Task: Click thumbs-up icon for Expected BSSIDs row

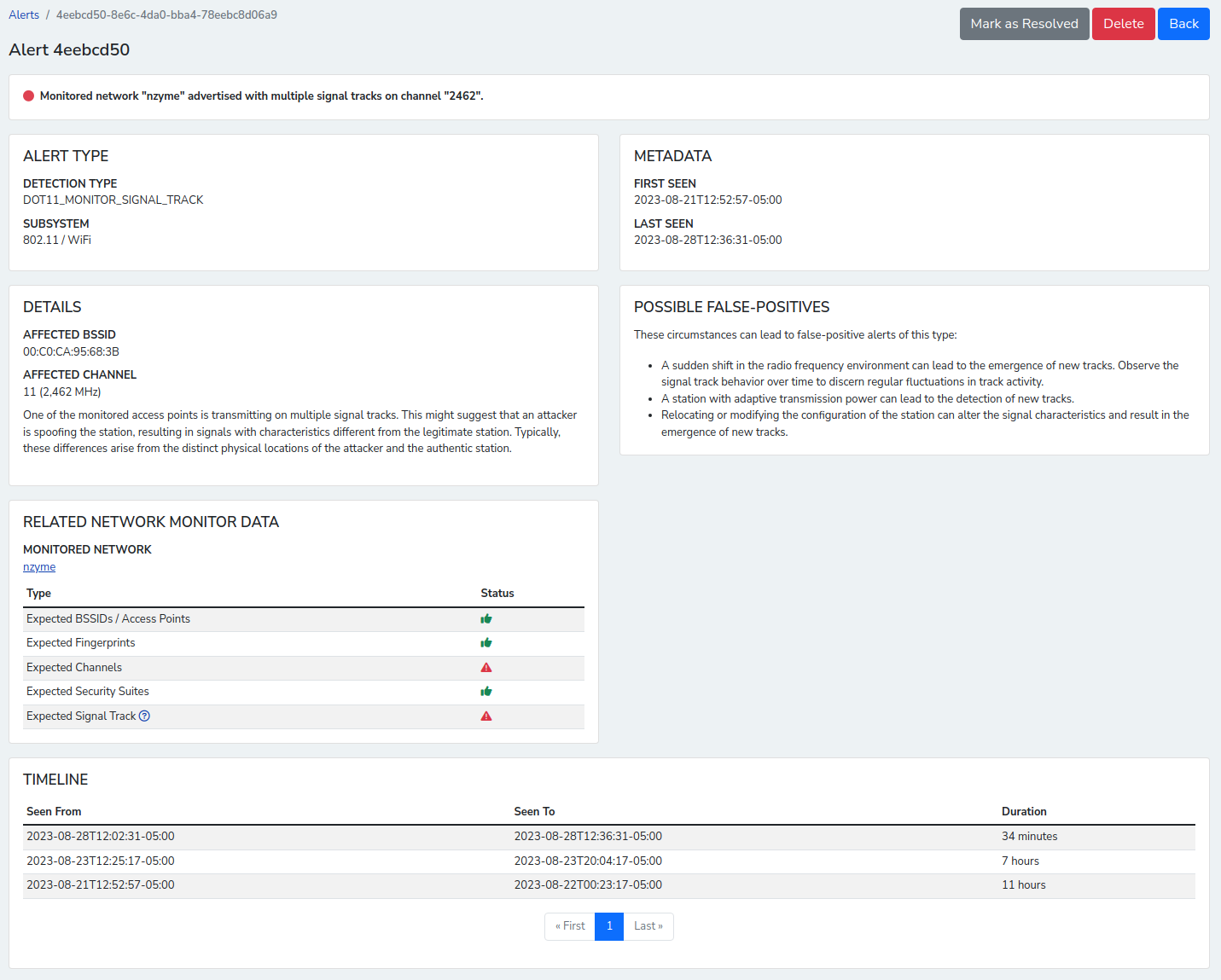Action: tap(486, 619)
